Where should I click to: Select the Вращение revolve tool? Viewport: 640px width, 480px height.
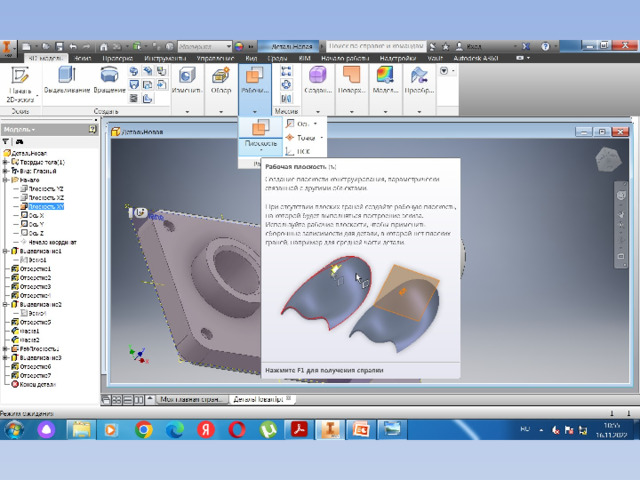point(109,80)
